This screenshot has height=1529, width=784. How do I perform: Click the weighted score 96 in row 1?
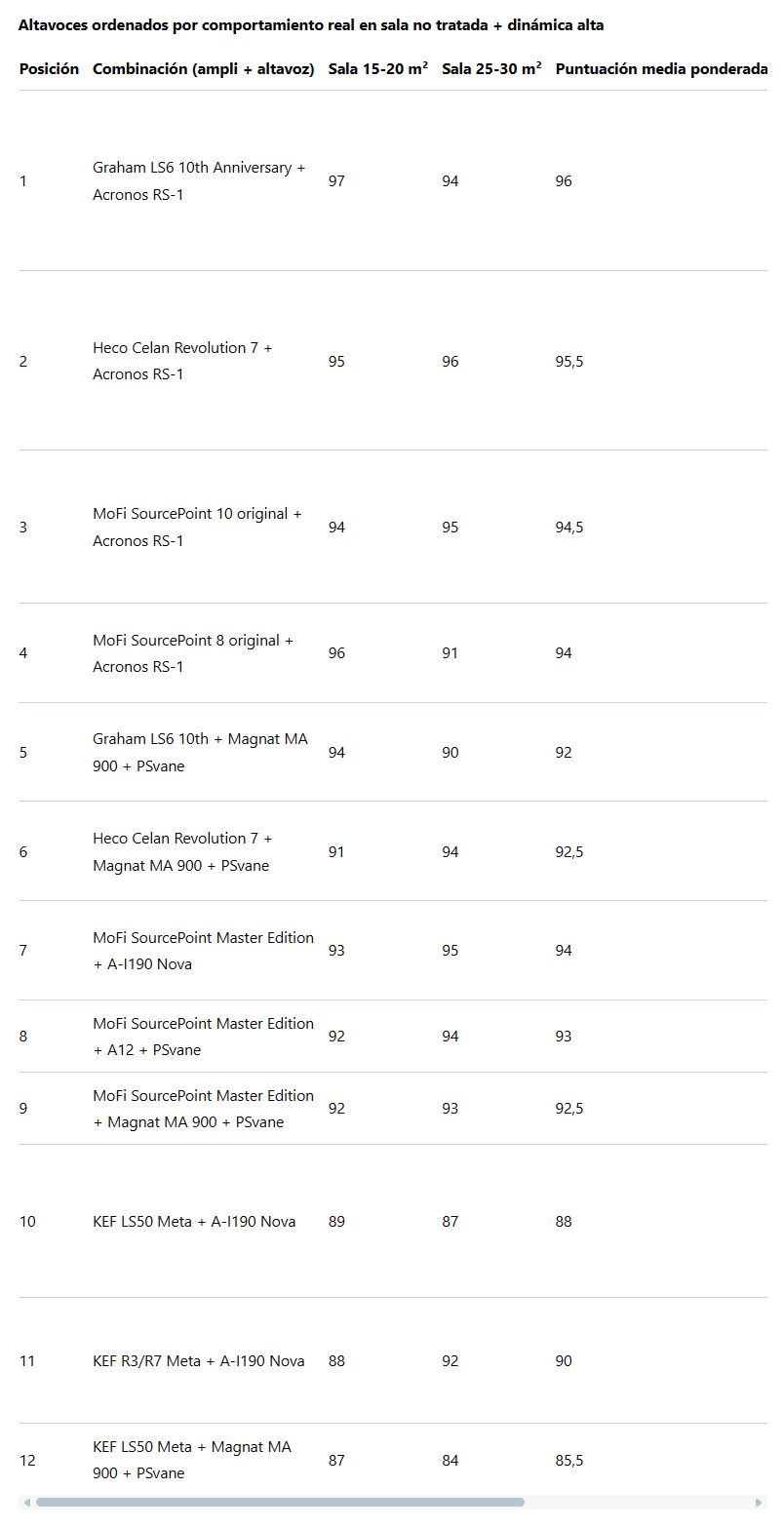(564, 181)
